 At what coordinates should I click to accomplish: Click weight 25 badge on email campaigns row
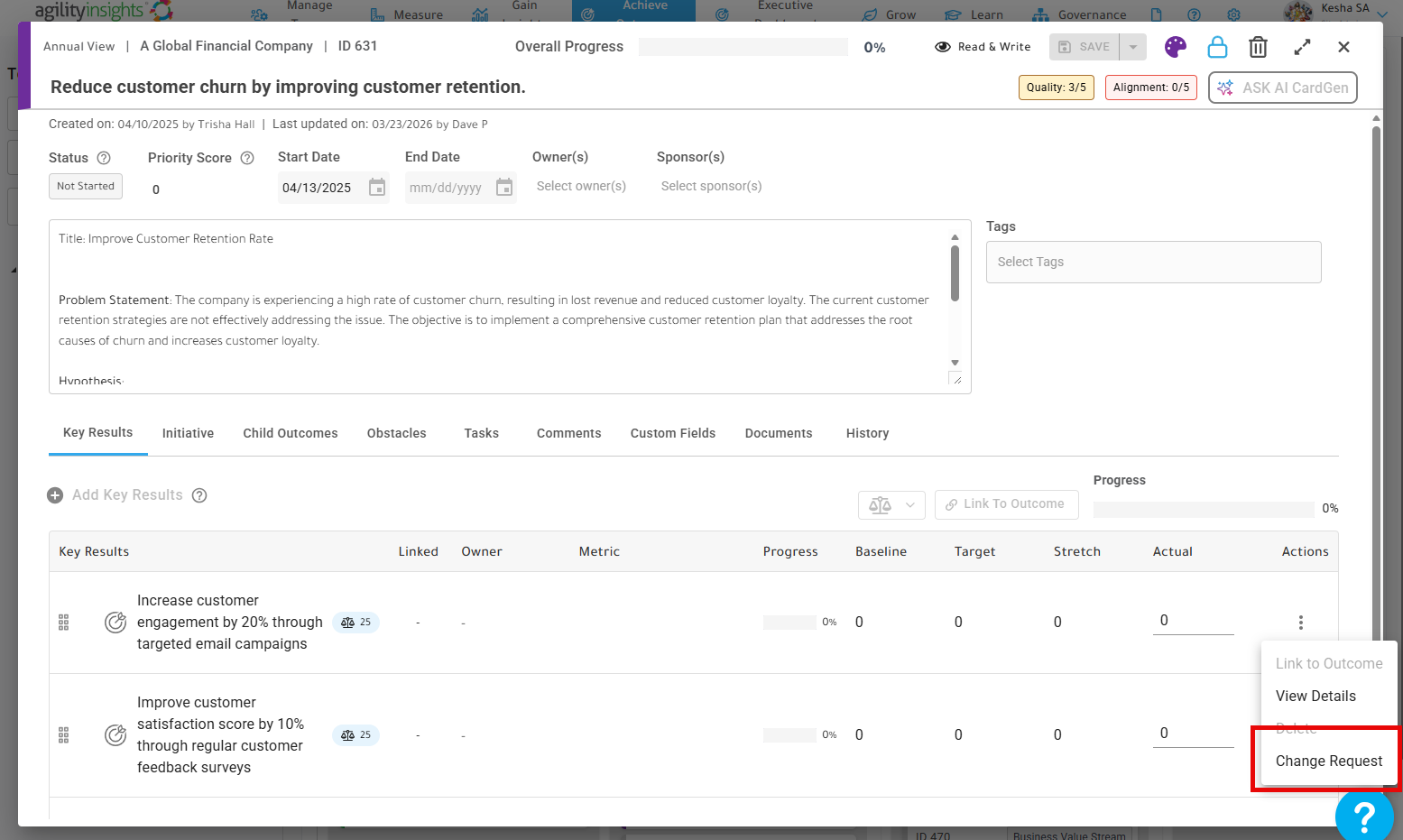pos(356,623)
